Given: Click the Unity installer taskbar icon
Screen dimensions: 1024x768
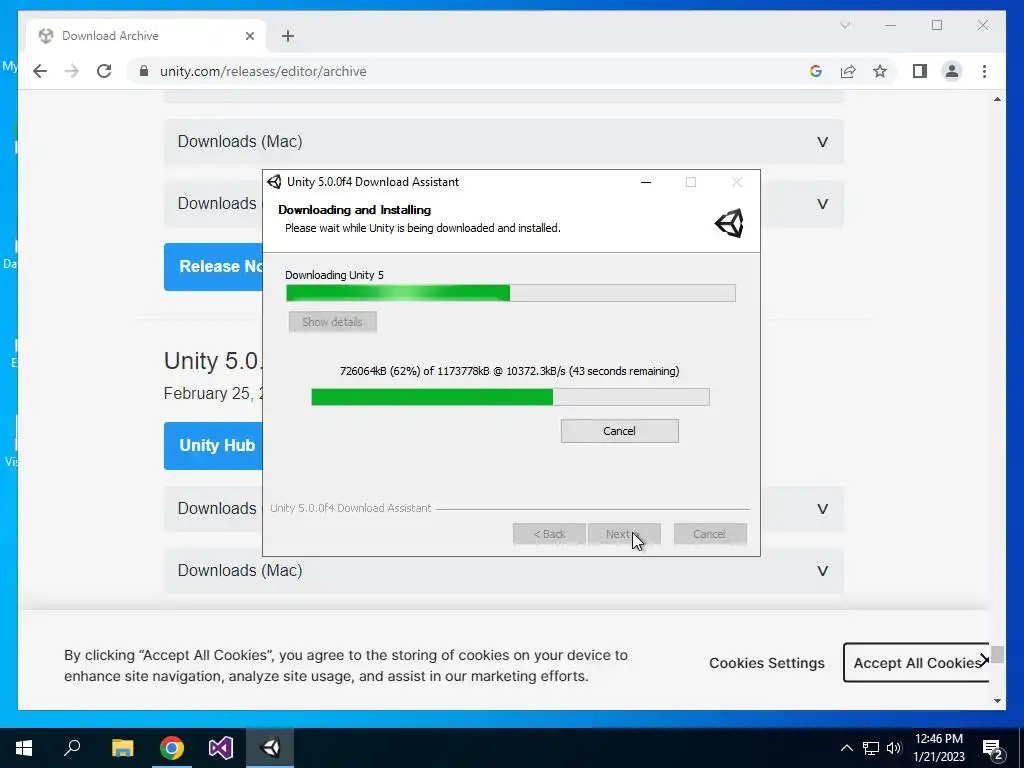Looking at the screenshot, I should 270,748.
